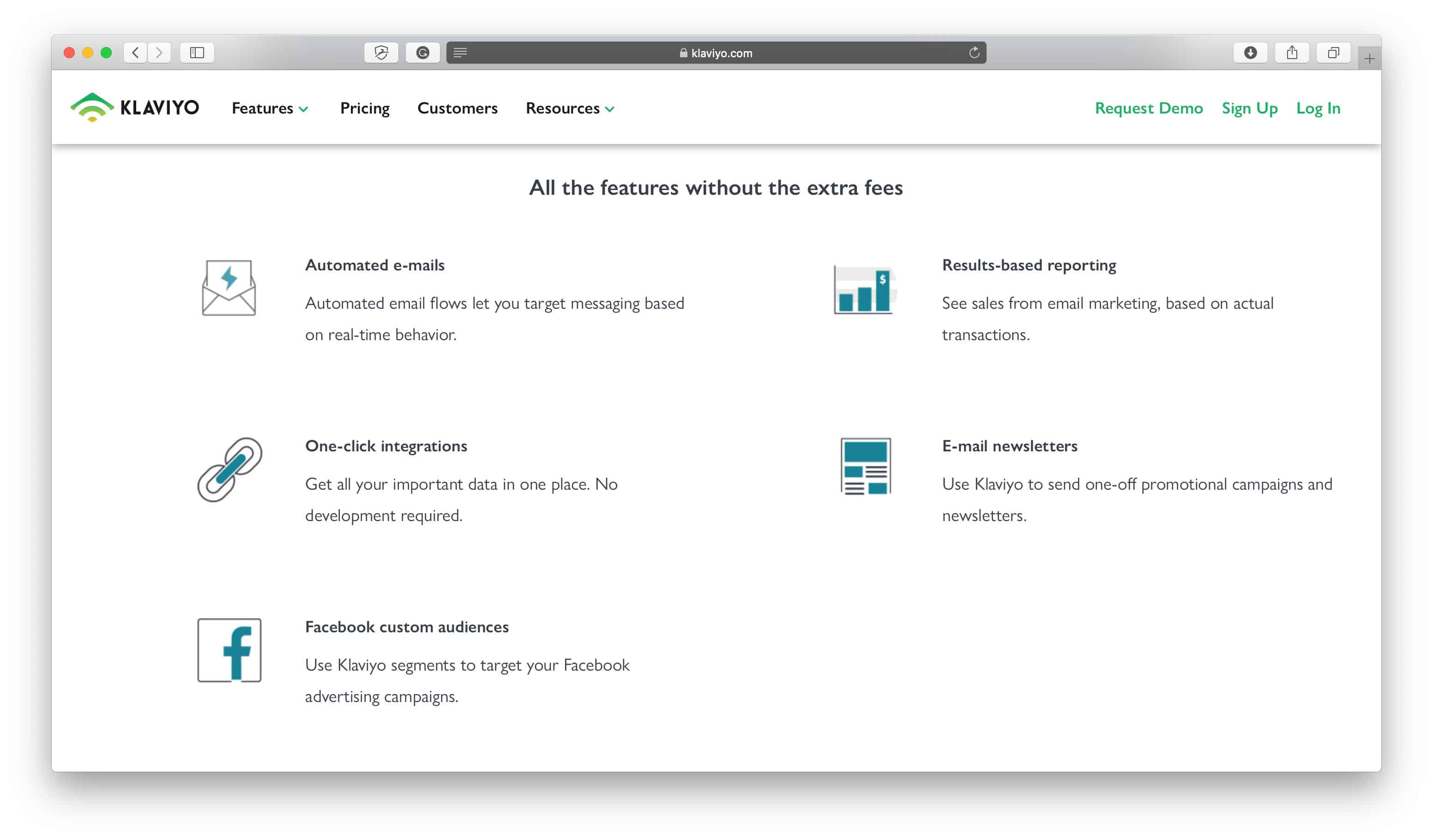The height and width of the screenshot is (840, 1433).
Task: Open a new tab with plus button
Action: (1369, 59)
